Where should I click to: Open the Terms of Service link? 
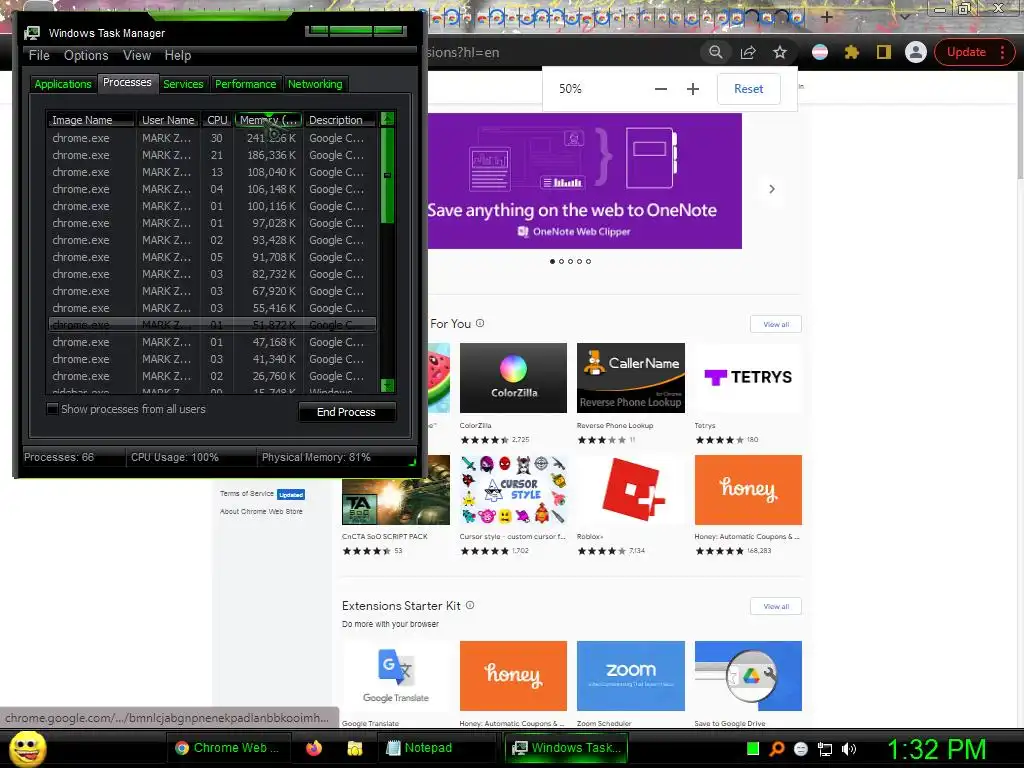[x=247, y=494]
